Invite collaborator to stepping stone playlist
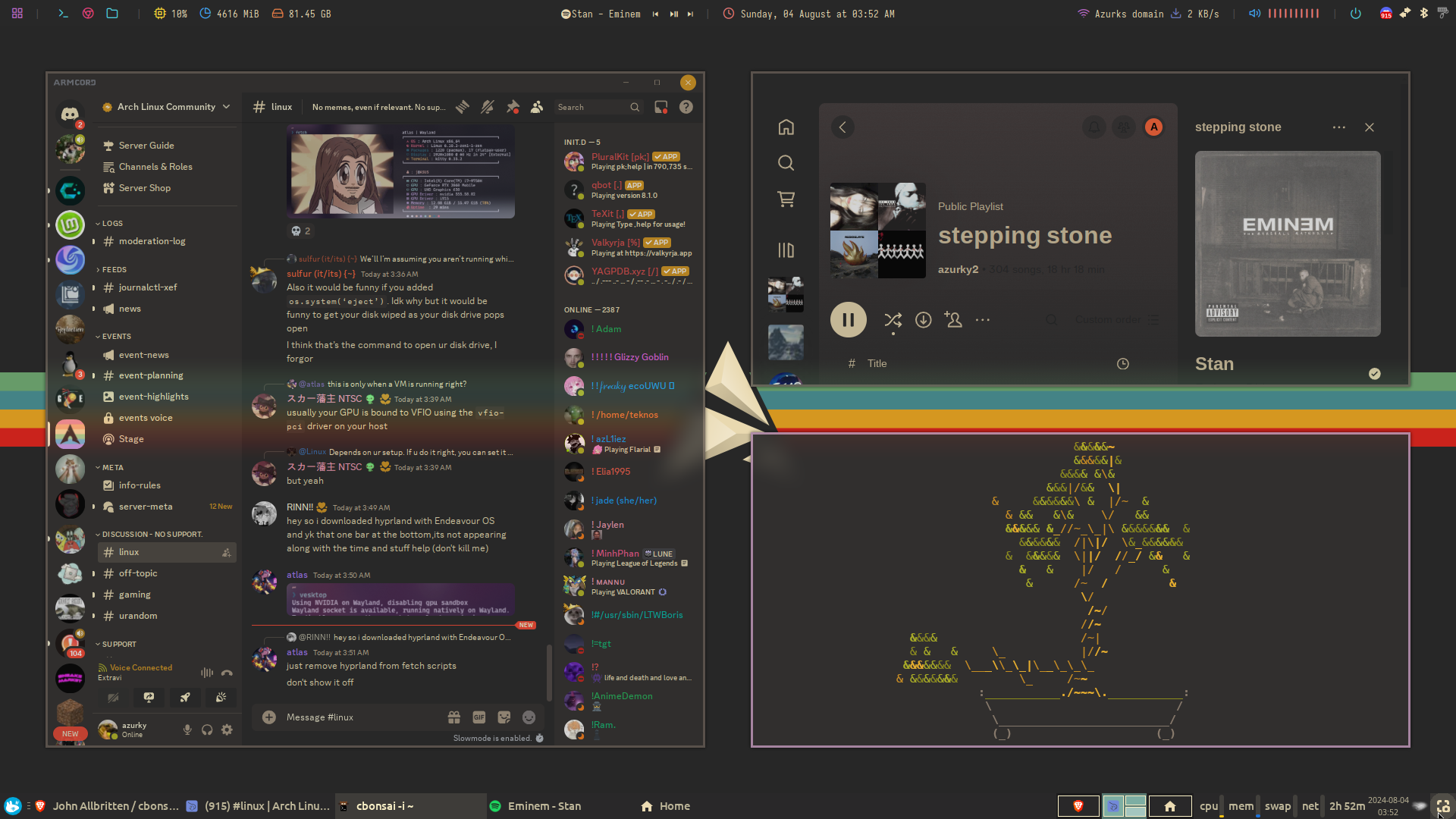The height and width of the screenshot is (819, 1456). point(953,320)
